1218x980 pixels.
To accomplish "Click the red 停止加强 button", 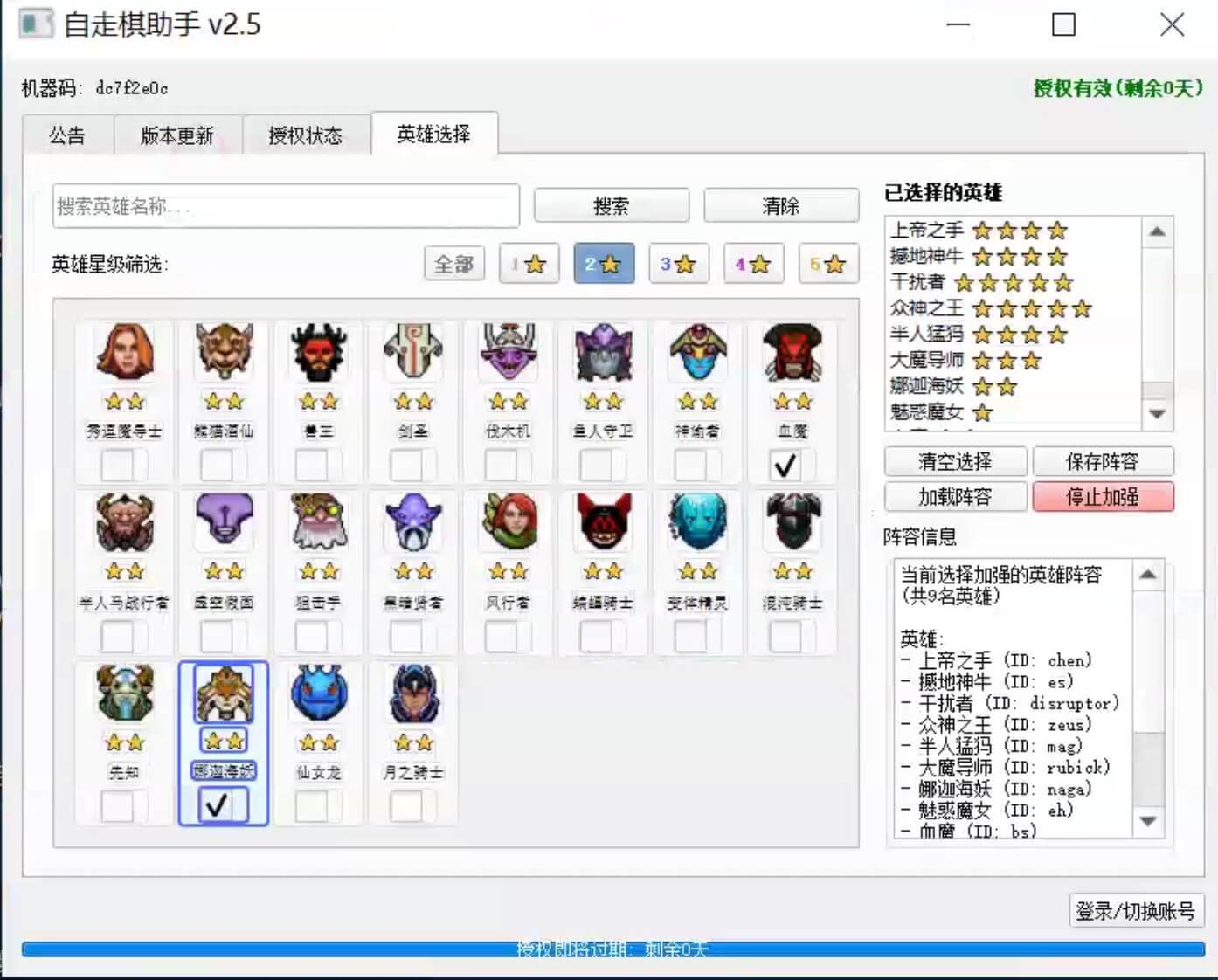I will 1103,497.
